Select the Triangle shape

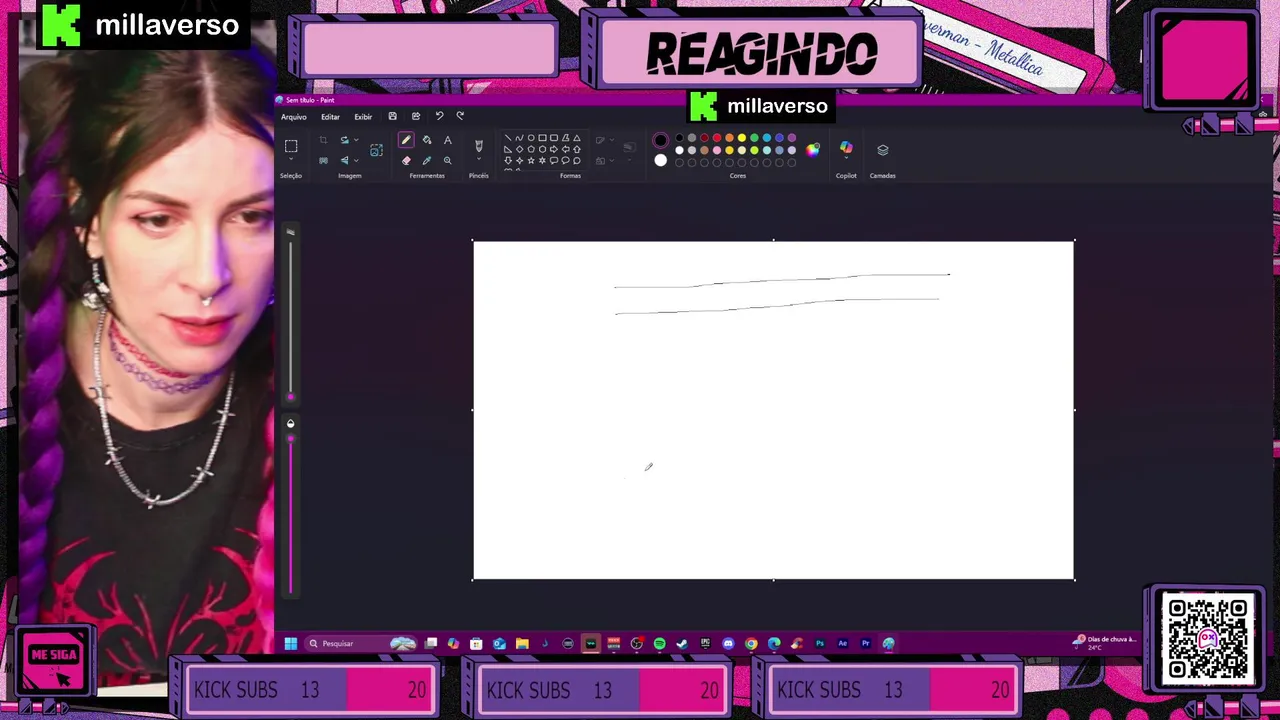(577, 138)
